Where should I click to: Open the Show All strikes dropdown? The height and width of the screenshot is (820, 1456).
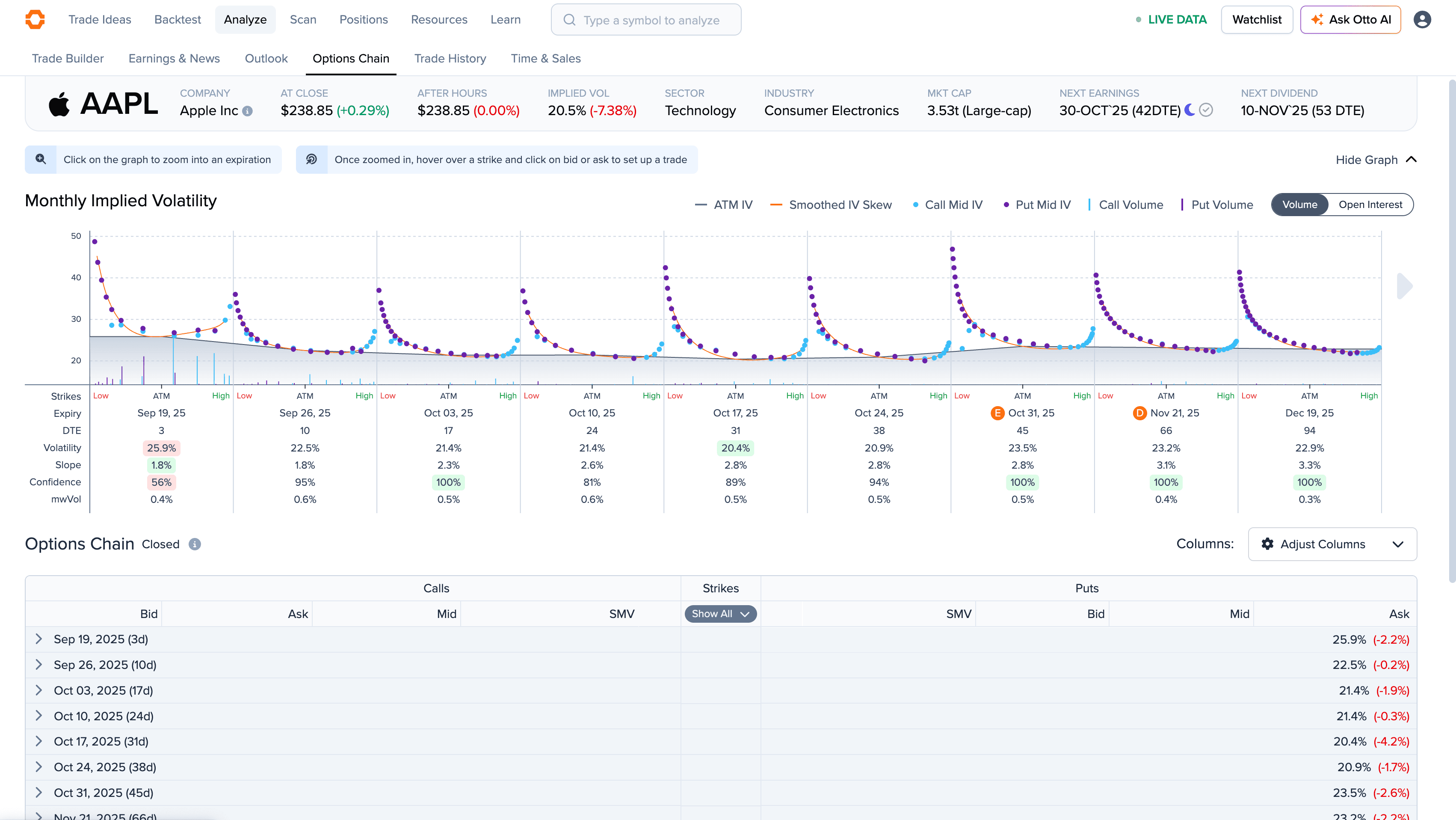click(x=720, y=614)
